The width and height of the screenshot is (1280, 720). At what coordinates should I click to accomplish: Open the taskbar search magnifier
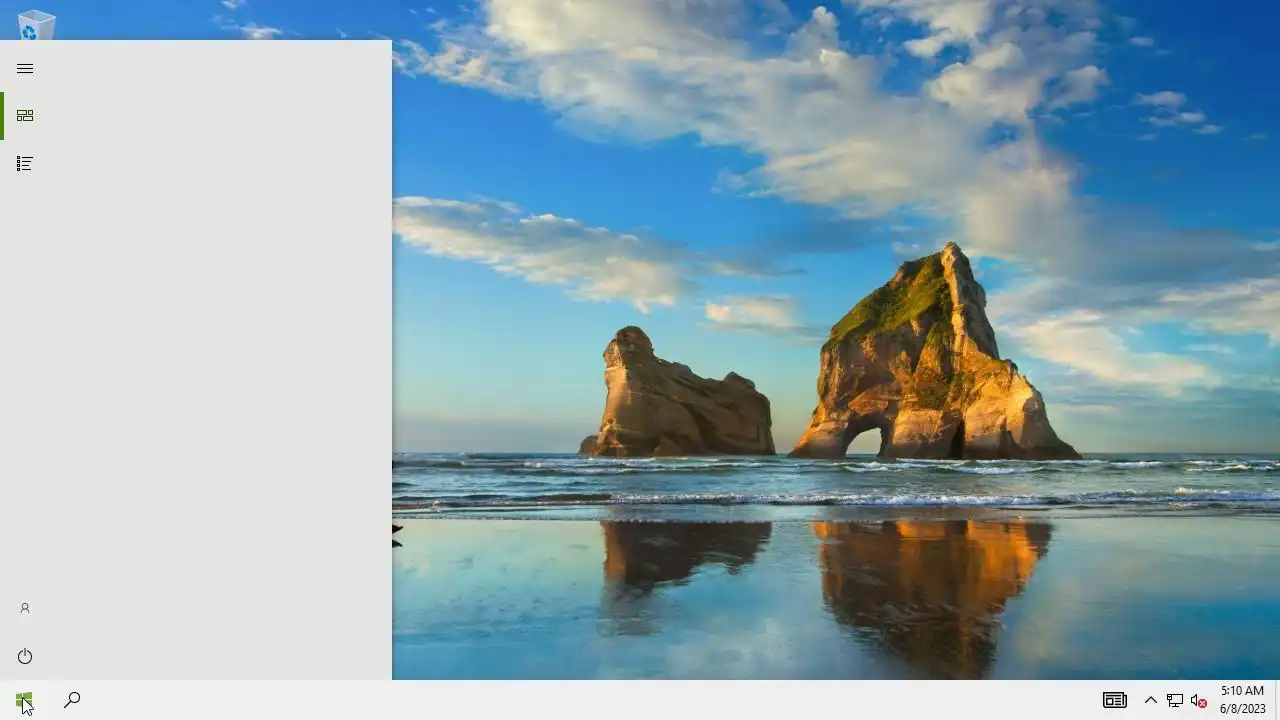pyautogui.click(x=72, y=700)
